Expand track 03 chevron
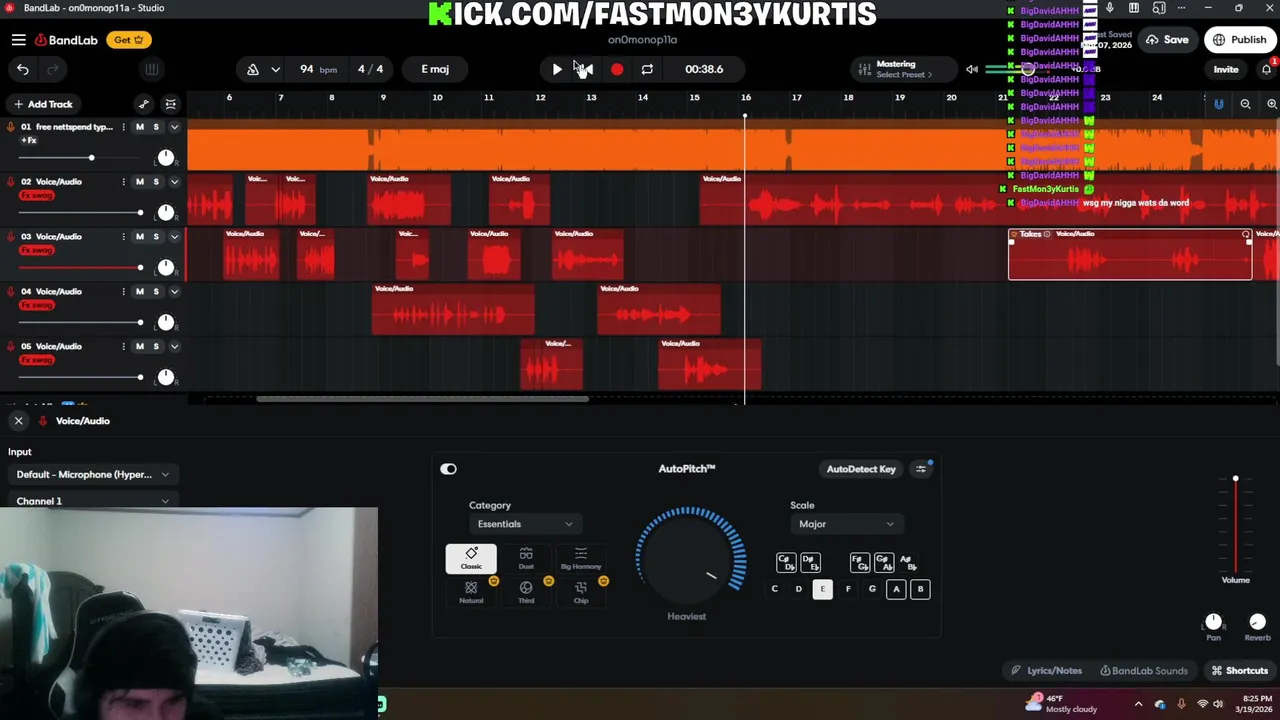The width and height of the screenshot is (1280, 720). [x=174, y=237]
